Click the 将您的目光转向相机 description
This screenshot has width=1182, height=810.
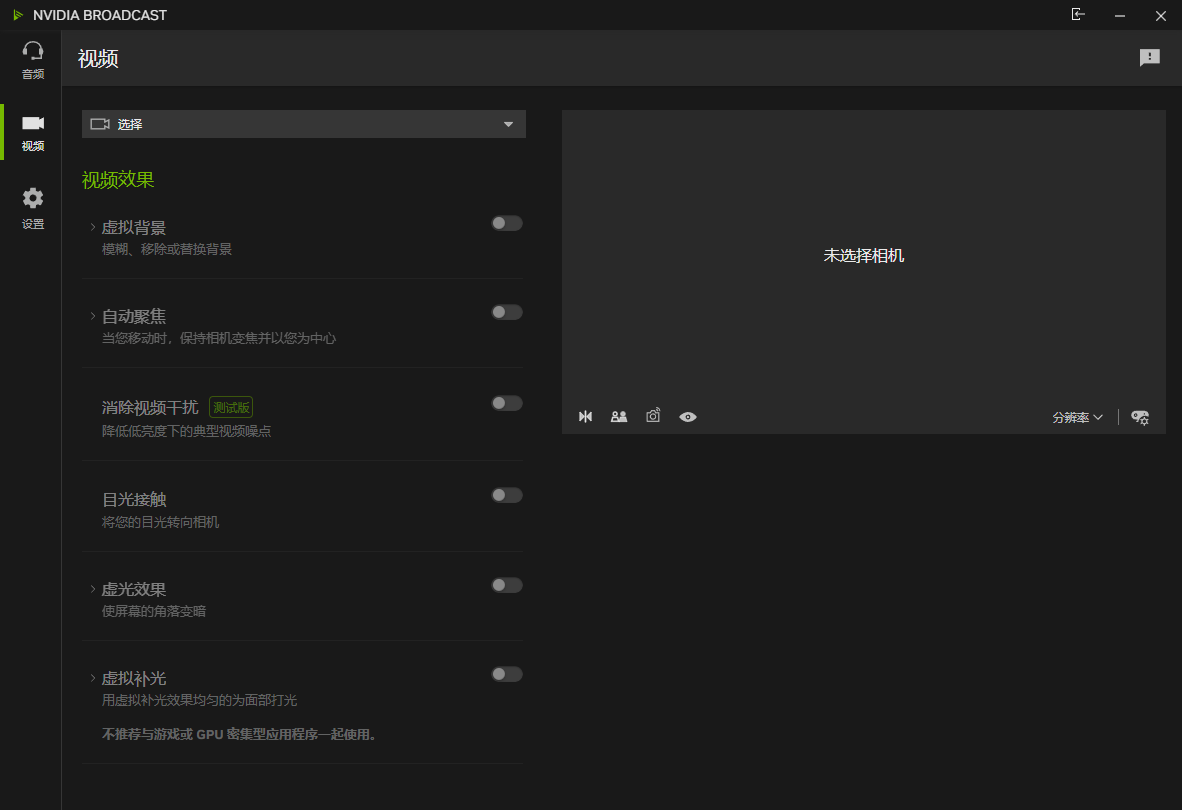161,522
